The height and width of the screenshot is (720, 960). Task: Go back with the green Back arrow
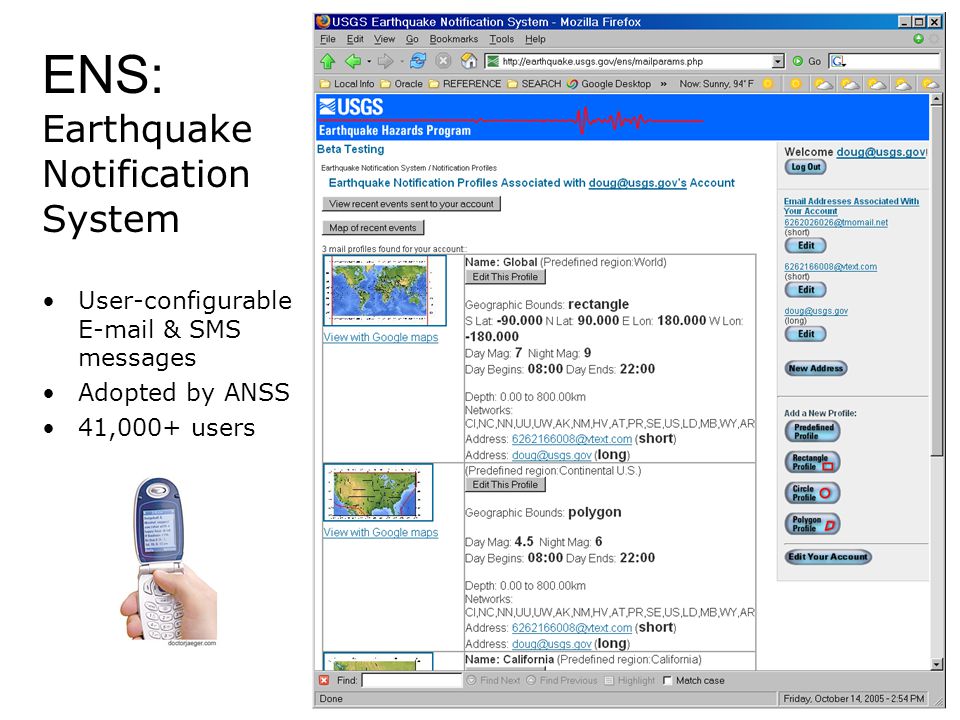pyautogui.click(x=353, y=61)
